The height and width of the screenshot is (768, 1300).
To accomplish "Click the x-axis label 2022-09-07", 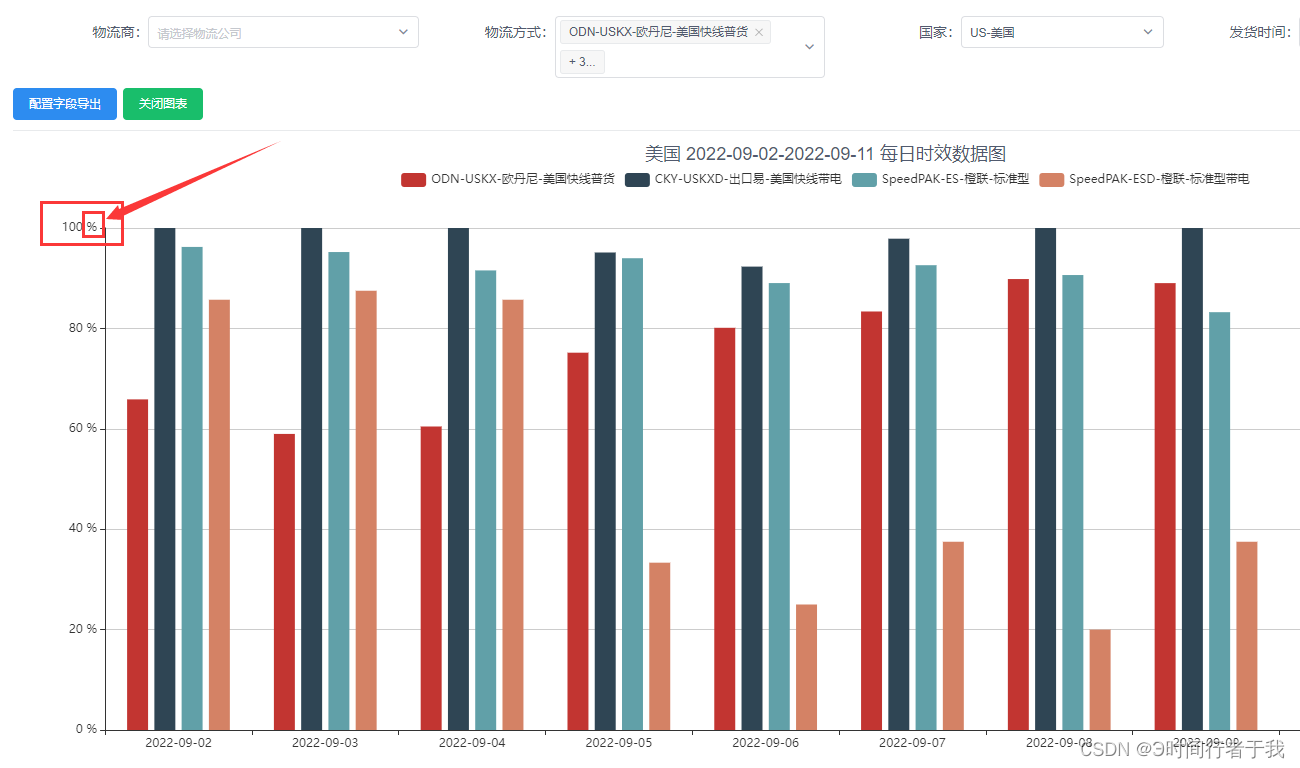I will pyautogui.click(x=912, y=743).
